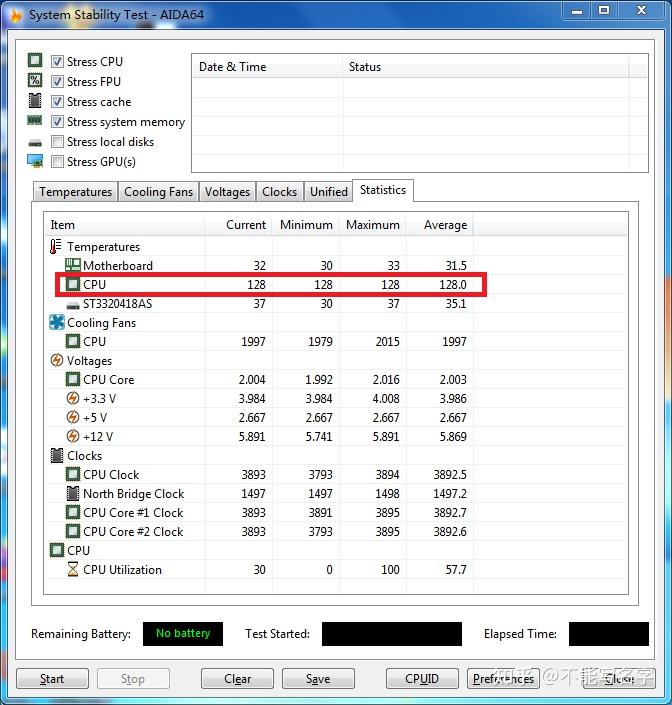Click the CPU Utilization hourglass icon

coord(73,569)
